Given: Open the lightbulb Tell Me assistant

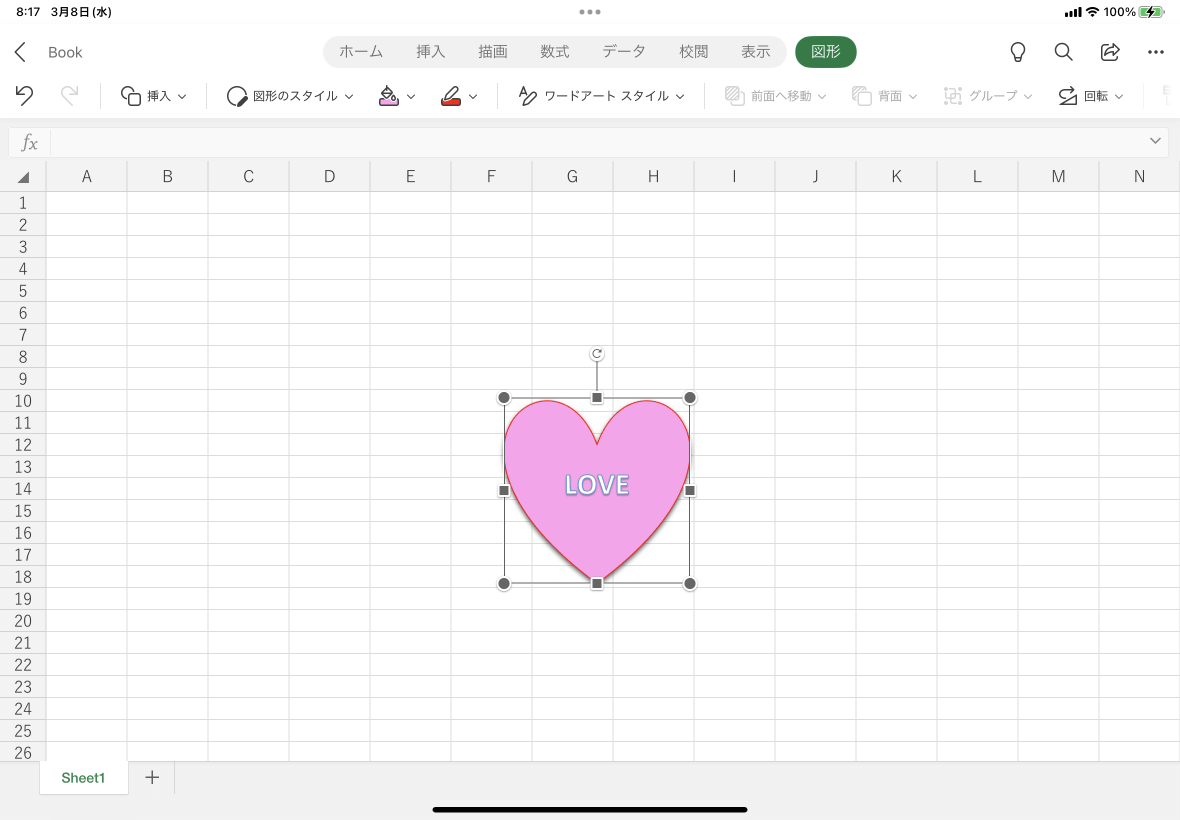Looking at the screenshot, I should pyautogui.click(x=1017, y=52).
